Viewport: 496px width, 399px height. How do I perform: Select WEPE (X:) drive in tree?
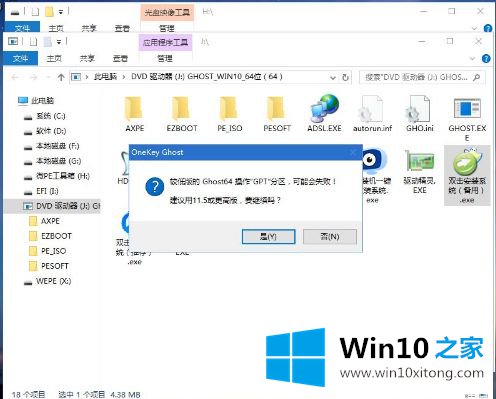tap(47, 281)
